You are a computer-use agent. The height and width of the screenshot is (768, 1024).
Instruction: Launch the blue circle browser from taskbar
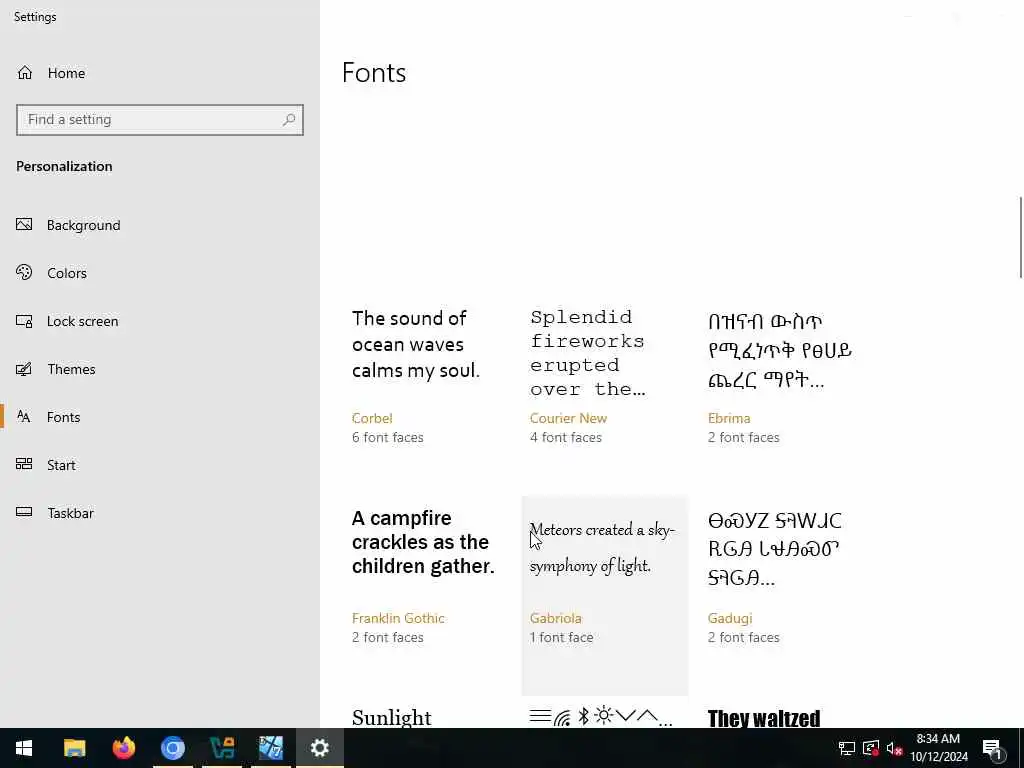[173, 748]
